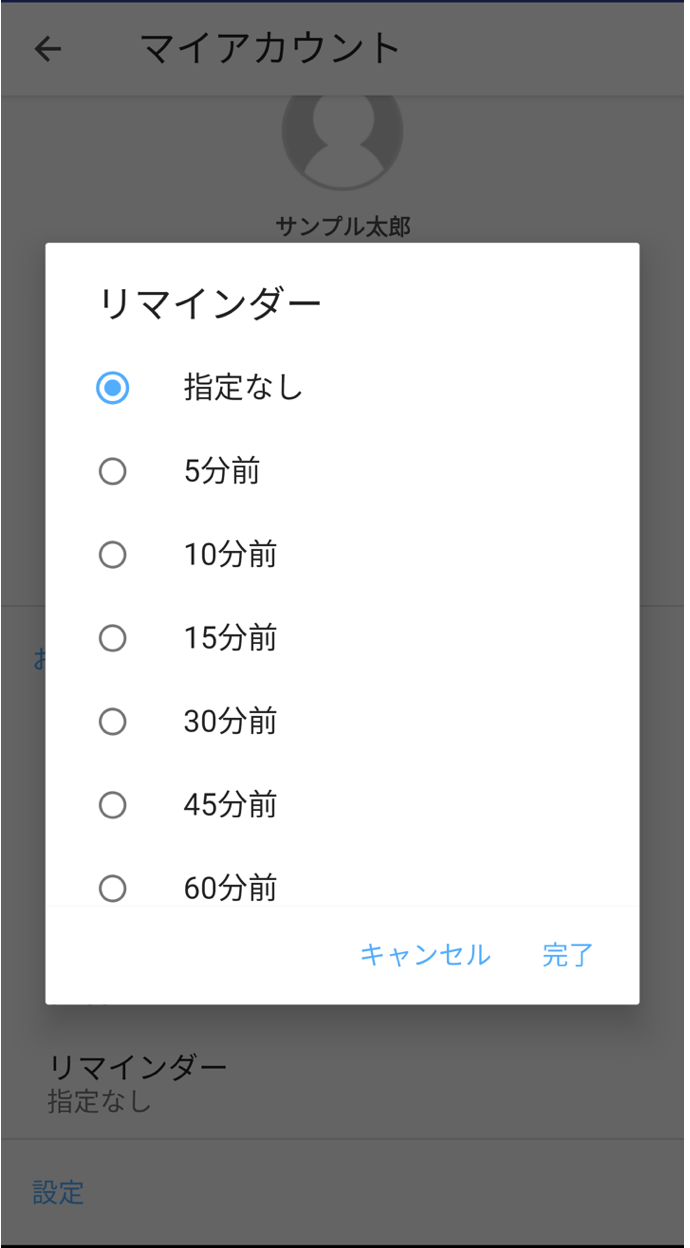Open the profile picture of サンプル太郎
Screen dimensions: 690x1248
click(x=343, y=138)
